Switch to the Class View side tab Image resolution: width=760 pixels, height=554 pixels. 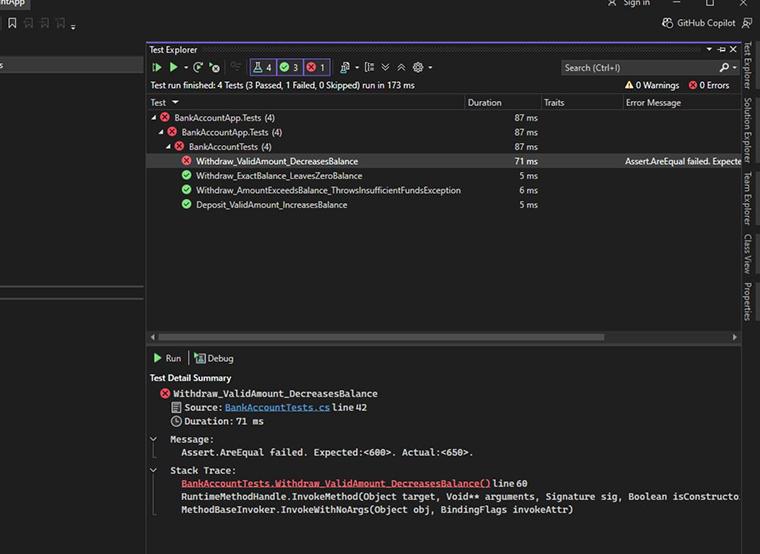[747, 254]
